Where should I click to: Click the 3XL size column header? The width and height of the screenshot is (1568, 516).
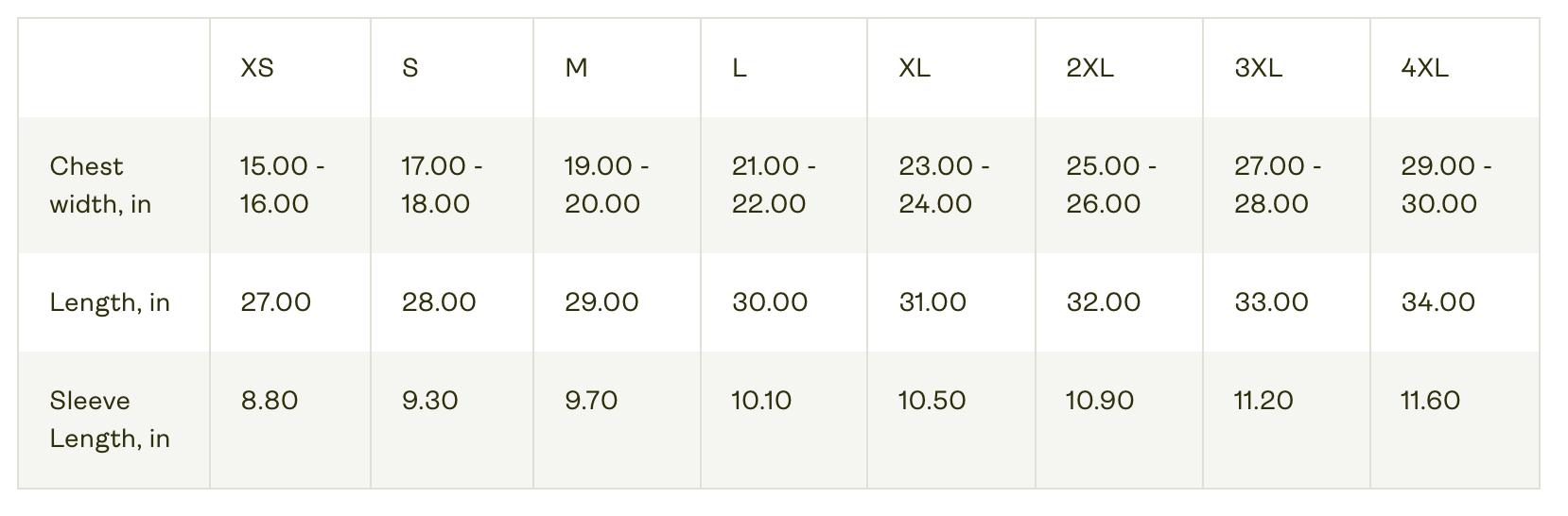pyautogui.click(x=1259, y=68)
